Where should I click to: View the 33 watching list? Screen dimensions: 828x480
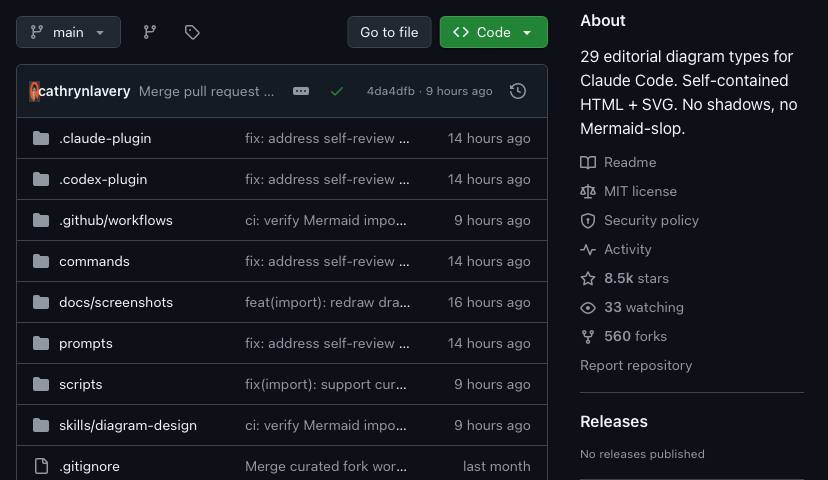coord(644,307)
